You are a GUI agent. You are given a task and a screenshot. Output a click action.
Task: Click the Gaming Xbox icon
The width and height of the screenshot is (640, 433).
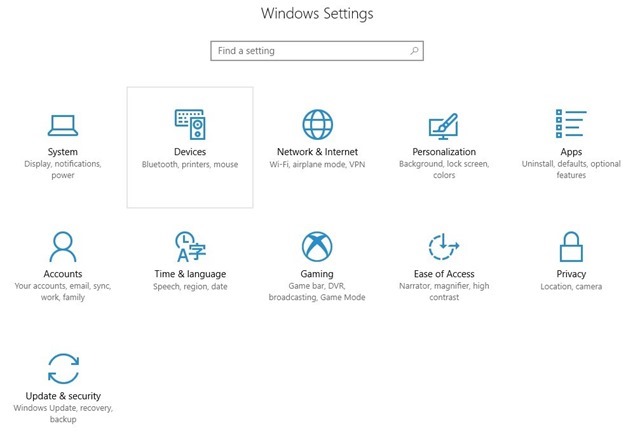click(x=317, y=246)
